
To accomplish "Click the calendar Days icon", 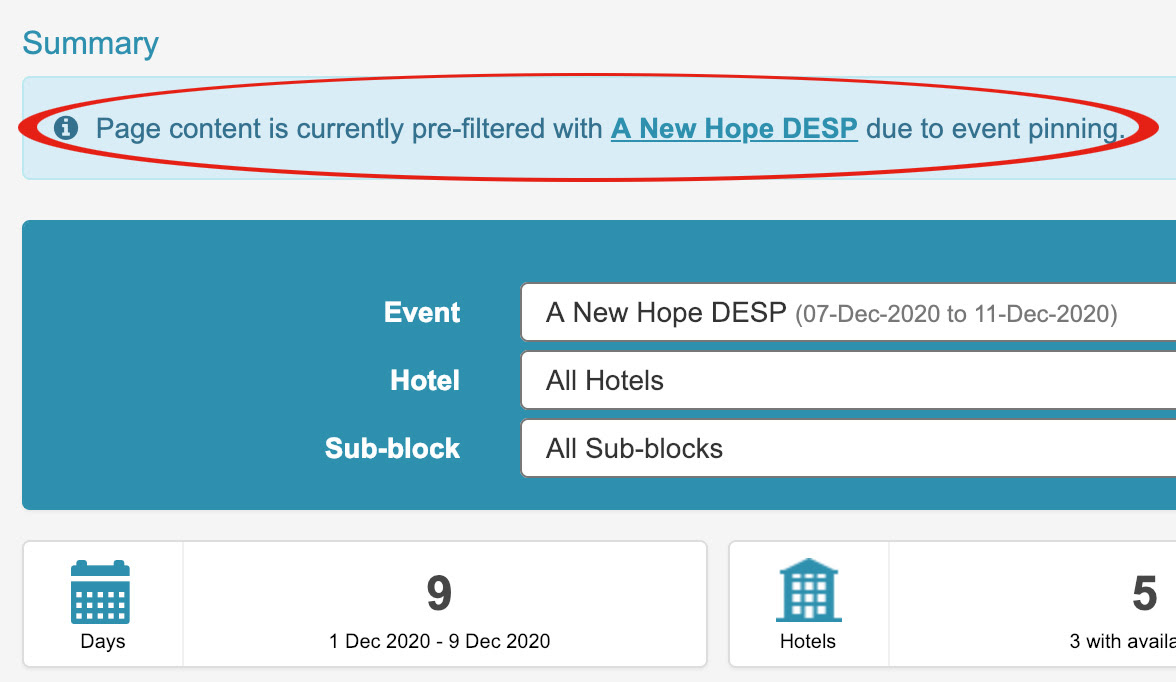I will [x=100, y=591].
